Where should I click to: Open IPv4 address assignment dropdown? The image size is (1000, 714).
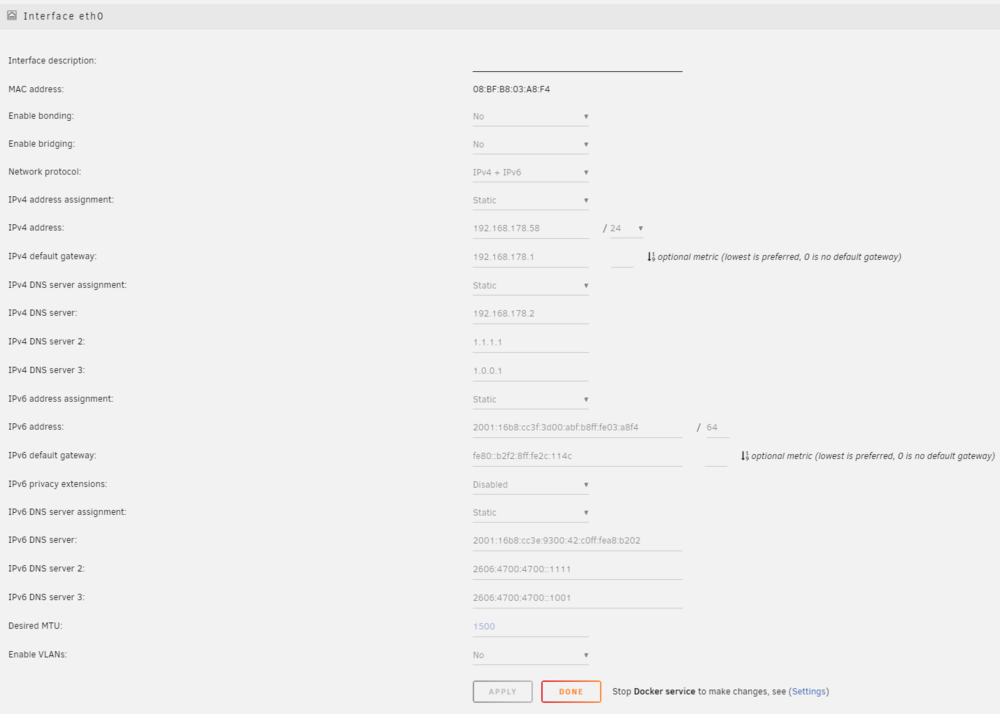click(531, 201)
